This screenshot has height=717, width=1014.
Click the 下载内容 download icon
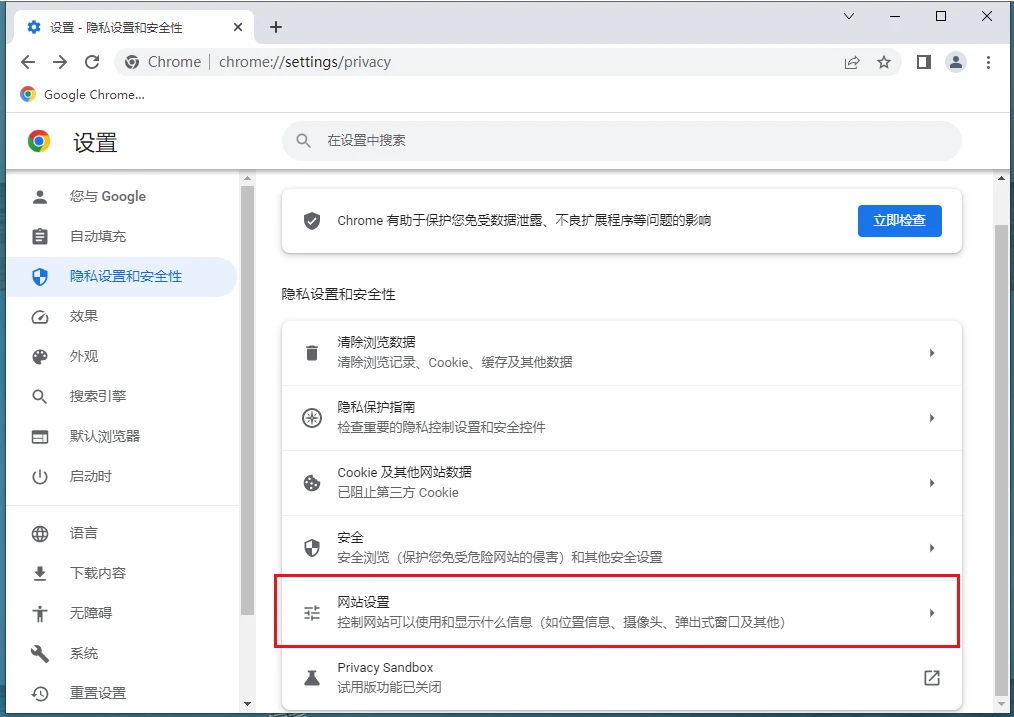tap(40, 573)
